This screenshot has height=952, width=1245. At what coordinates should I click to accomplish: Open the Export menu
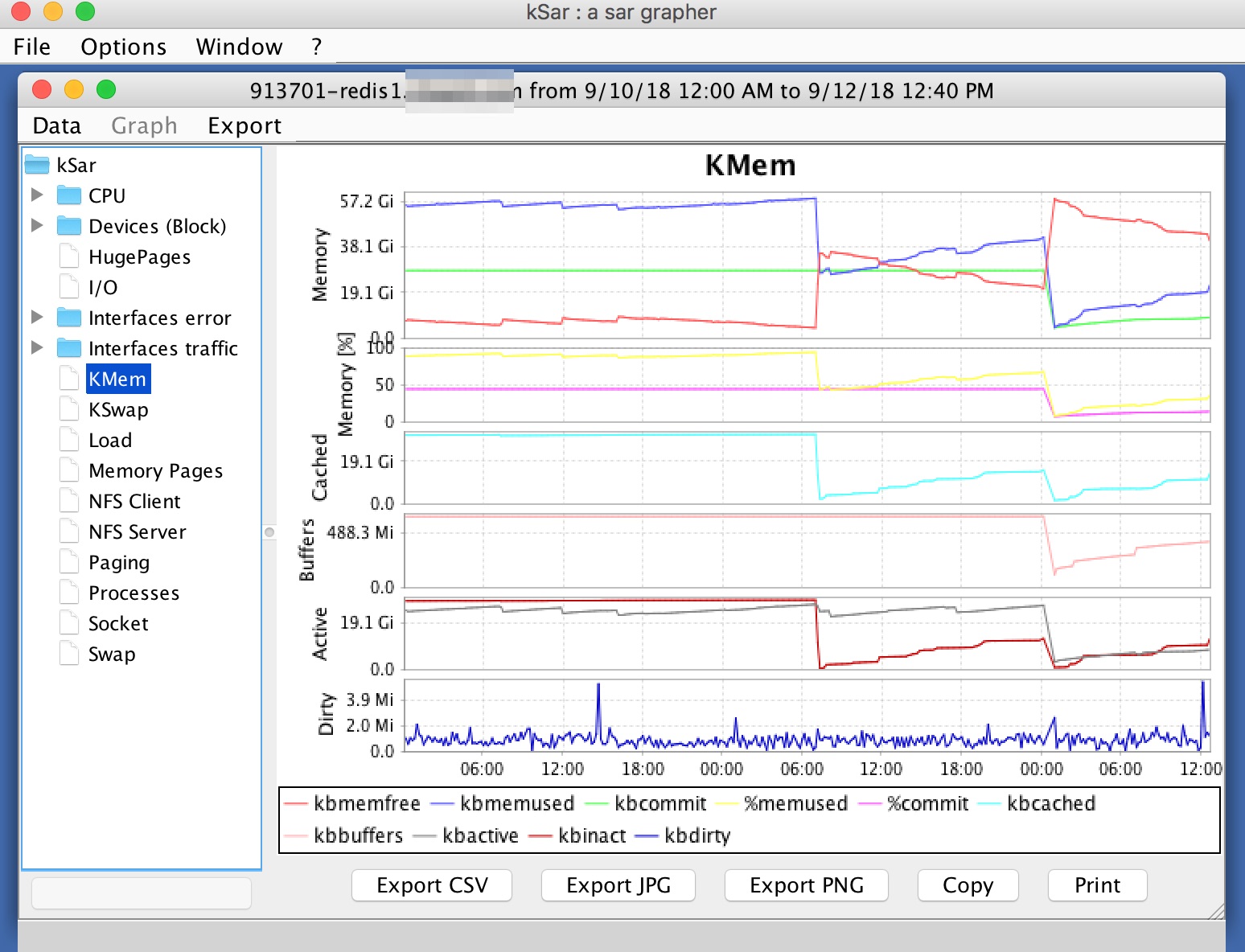[244, 125]
